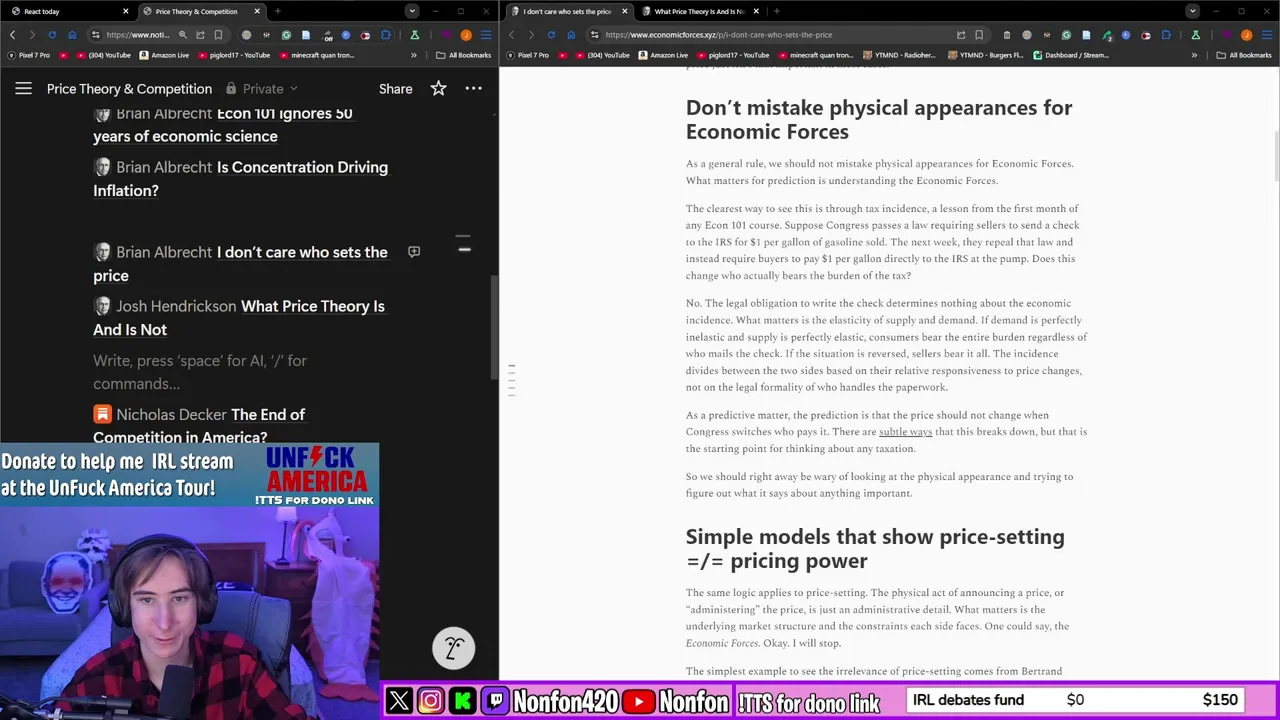The width and height of the screenshot is (1280, 720).
Task: Open a new tab in the left browser window
Action: click(x=278, y=11)
